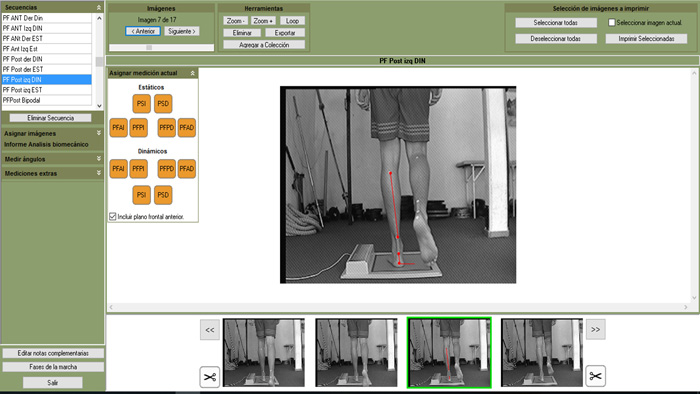Screen dimensions: 700x394
Task: Assign dynamic PFAI measurement under Dinámicos
Action: click(118, 169)
